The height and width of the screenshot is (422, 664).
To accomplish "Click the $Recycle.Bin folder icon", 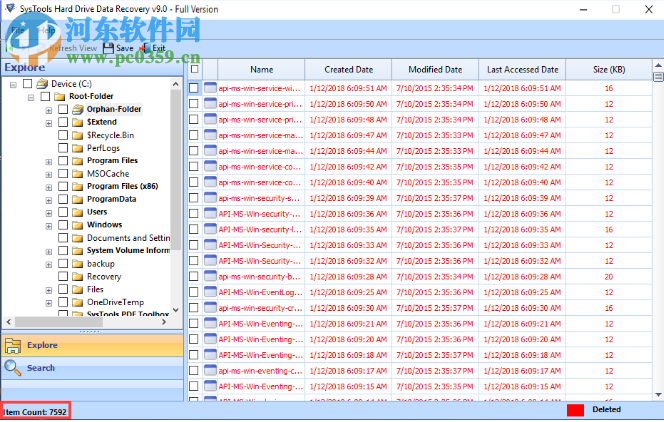I will tap(77, 135).
